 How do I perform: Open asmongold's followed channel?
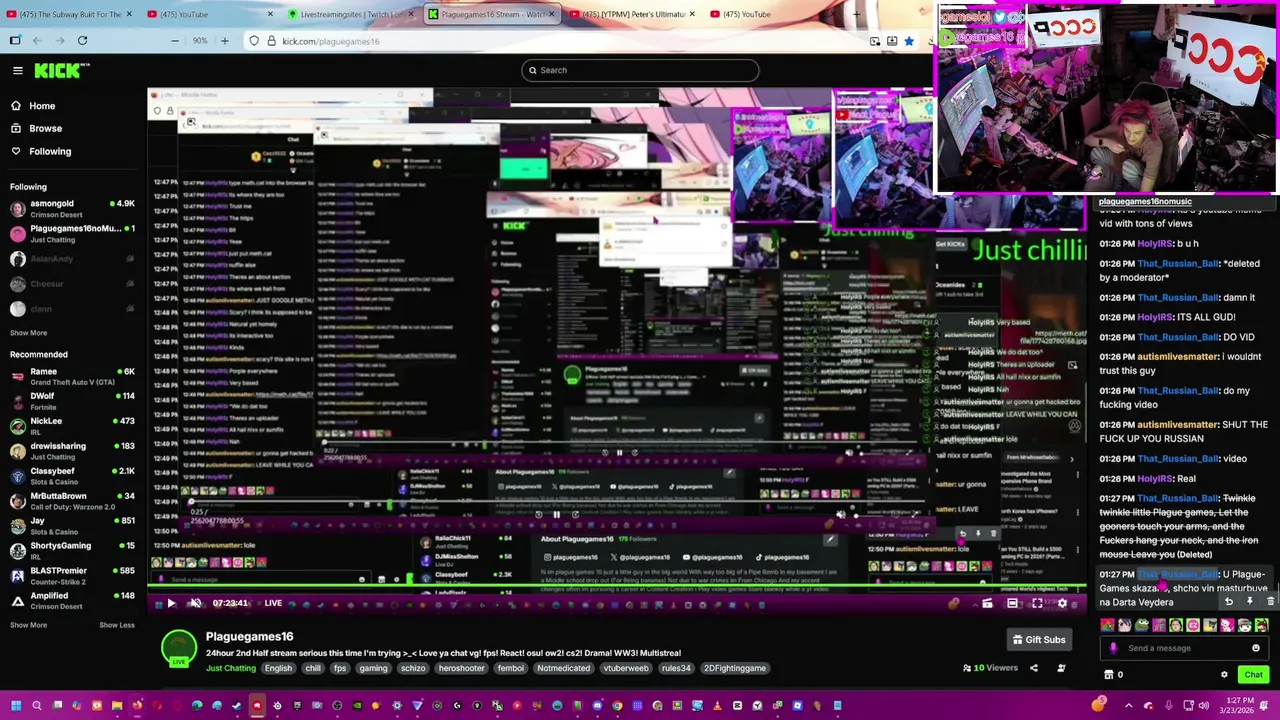[x=72, y=208]
